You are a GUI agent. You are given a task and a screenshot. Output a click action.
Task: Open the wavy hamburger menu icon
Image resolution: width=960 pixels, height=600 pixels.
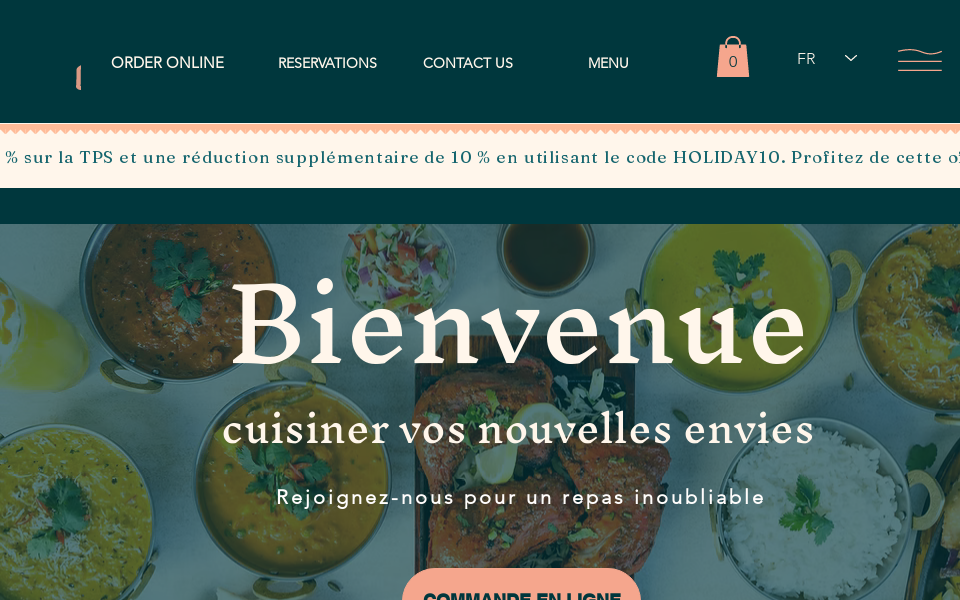(920, 60)
